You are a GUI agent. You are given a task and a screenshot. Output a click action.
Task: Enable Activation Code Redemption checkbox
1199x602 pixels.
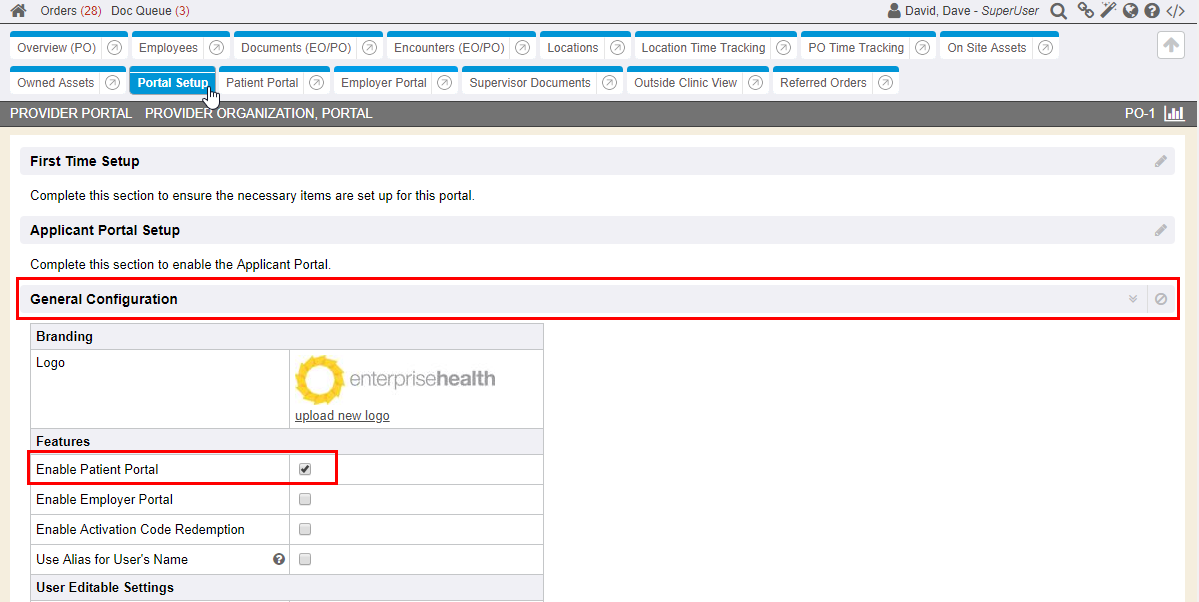point(305,529)
